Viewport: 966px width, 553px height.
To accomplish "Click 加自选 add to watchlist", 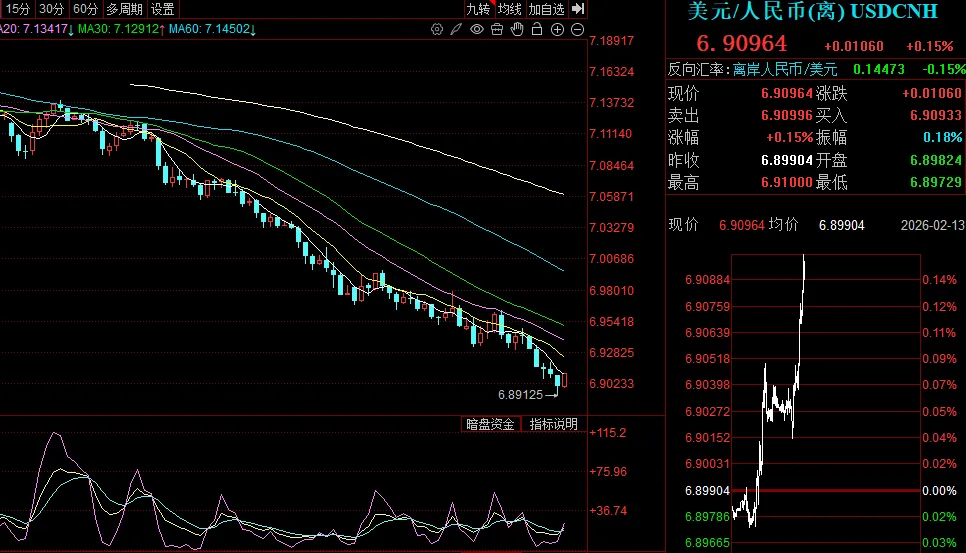I will (546, 9).
